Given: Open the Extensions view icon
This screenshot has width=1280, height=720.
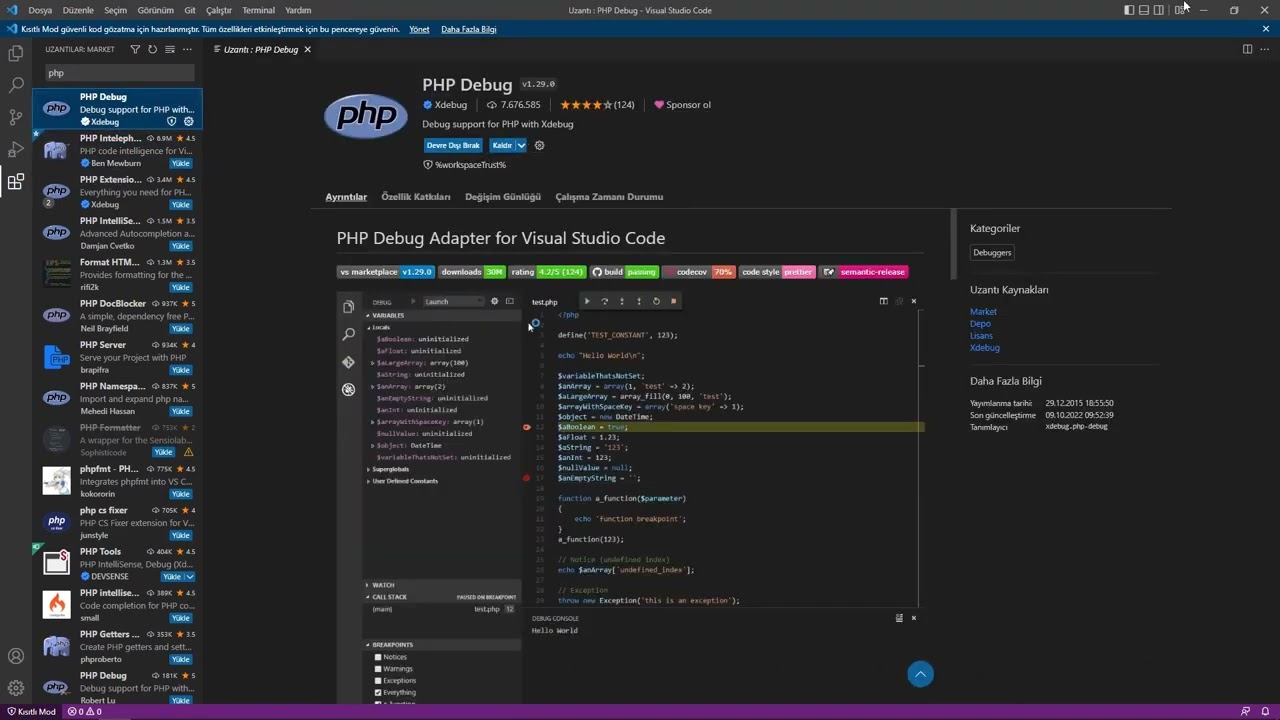Looking at the screenshot, I should tap(16, 182).
